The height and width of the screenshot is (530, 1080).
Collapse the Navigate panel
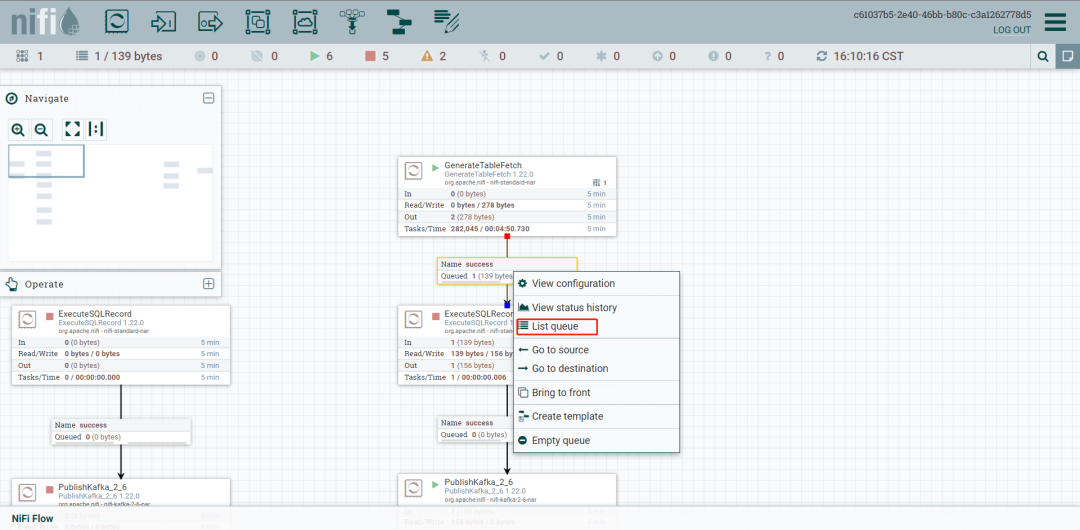click(208, 98)
